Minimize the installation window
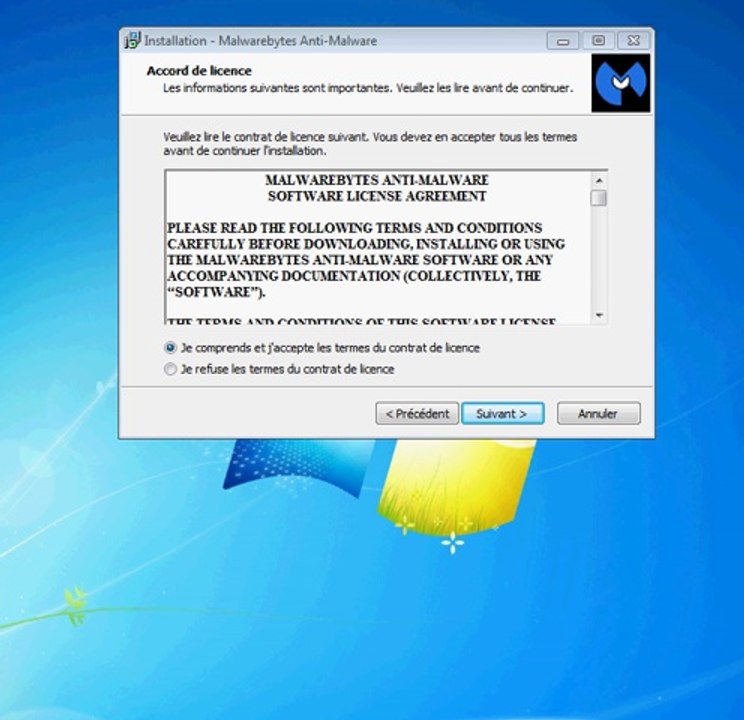 pos(563,41)
